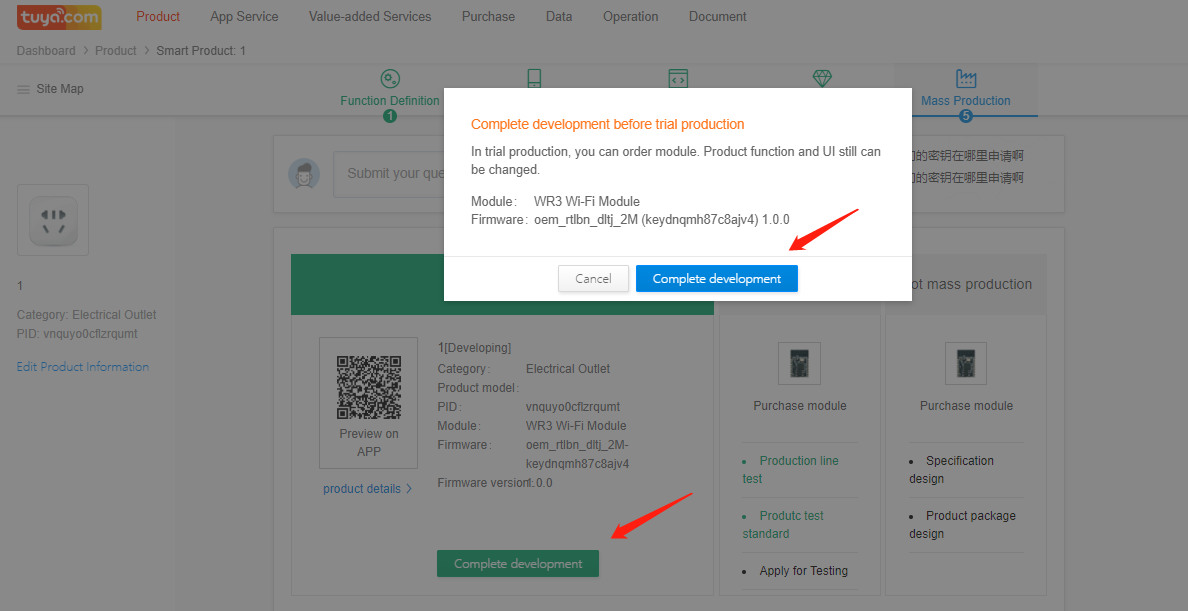Click the support avatar icon
This screenshot has width=1188, height=611.
point(304,174)
